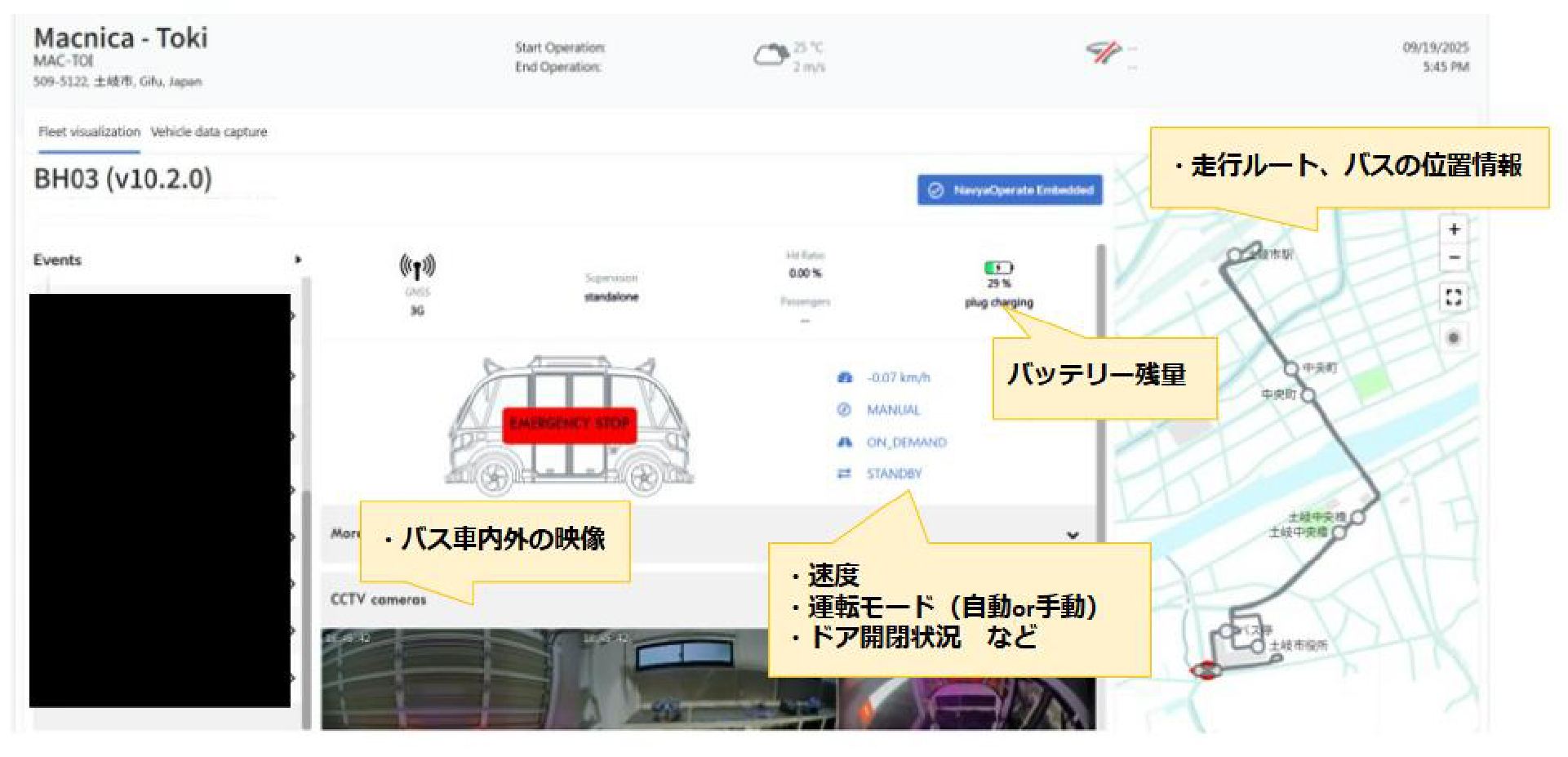Open fullscreen map view
Screen dimensions: 1568x757
point(1454,297)
